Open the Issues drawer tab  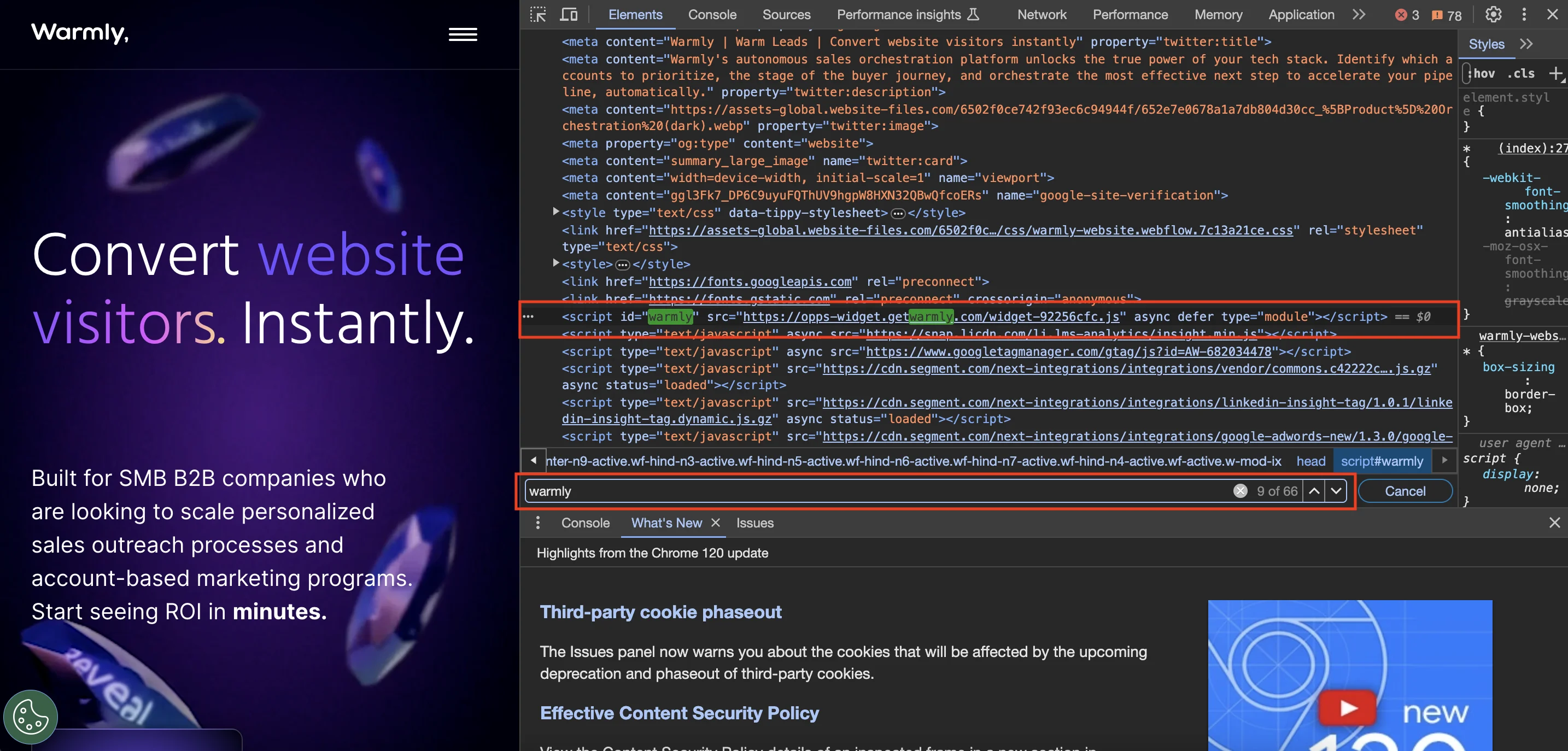click(x=755, y=523)
